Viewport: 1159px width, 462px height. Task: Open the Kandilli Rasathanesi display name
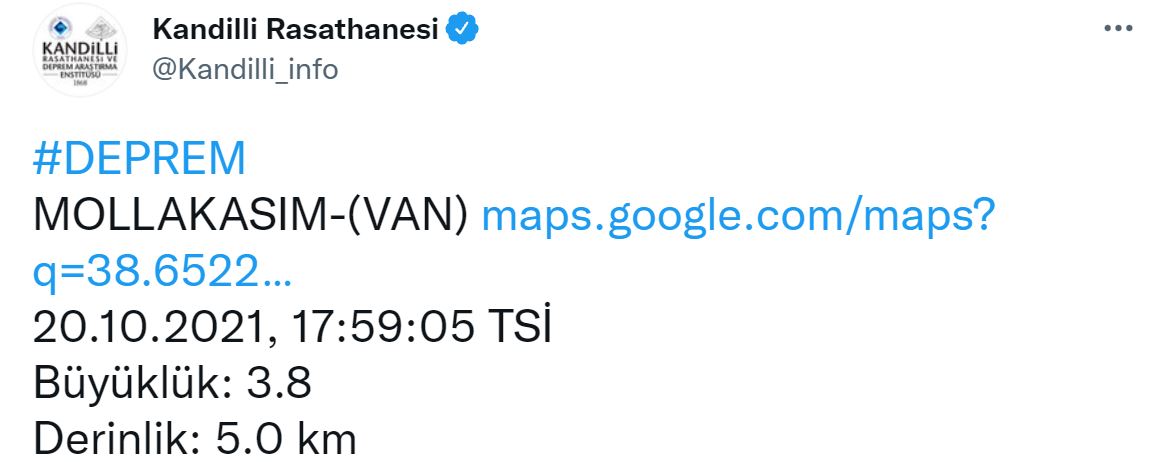coord(295,30)
